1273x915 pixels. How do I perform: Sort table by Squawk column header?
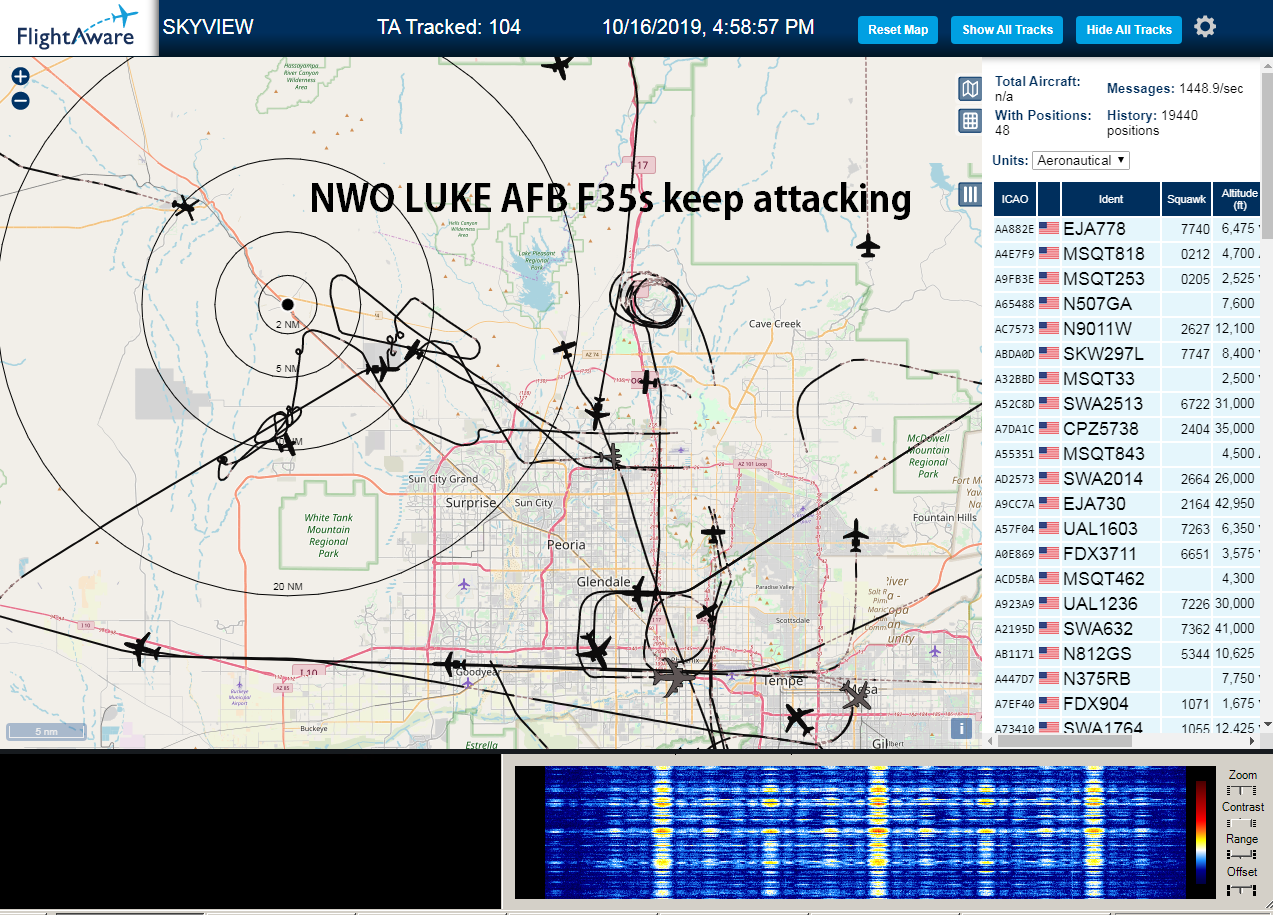[1186, 199]
